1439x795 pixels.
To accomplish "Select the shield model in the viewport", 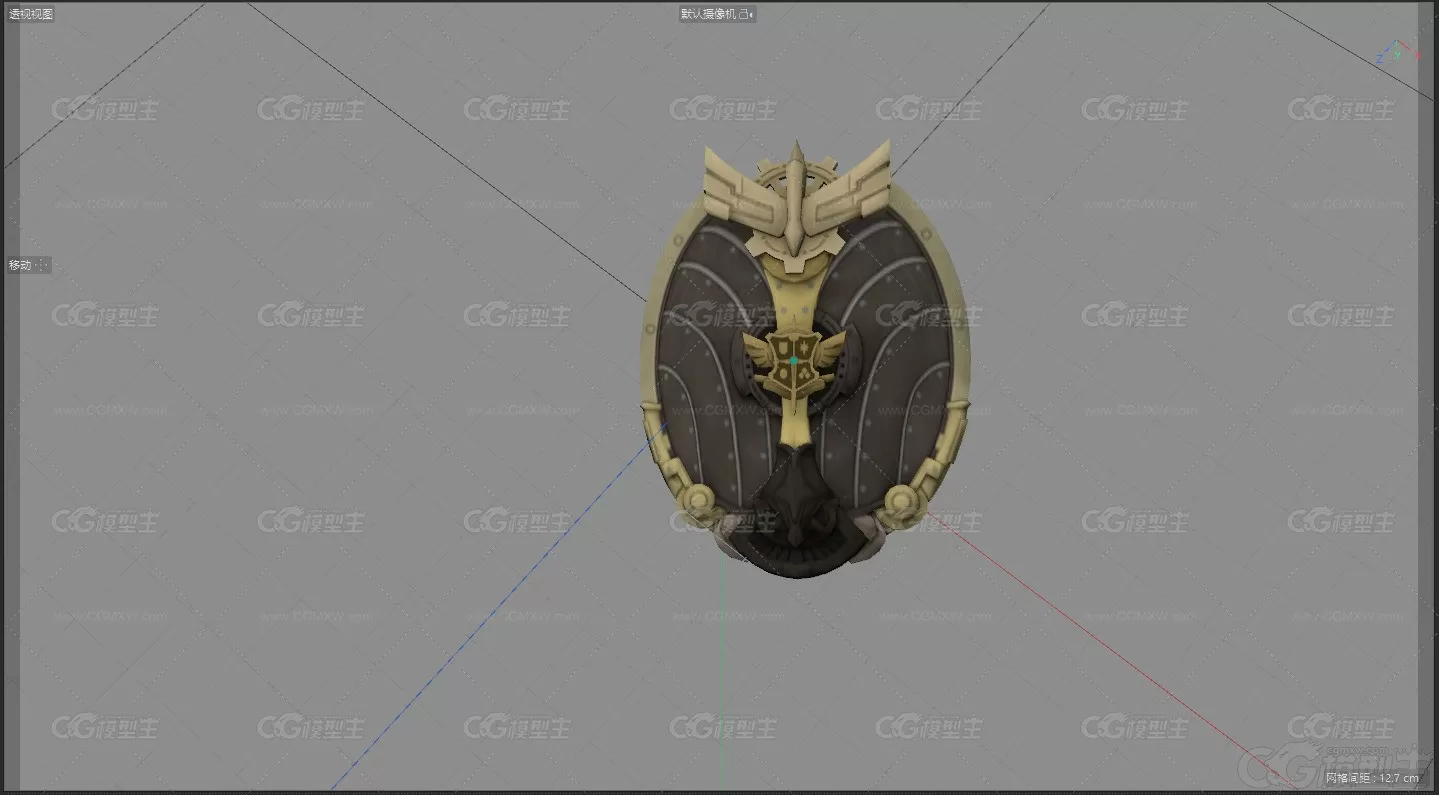I will pyautogui.click(x=804, y=360).
